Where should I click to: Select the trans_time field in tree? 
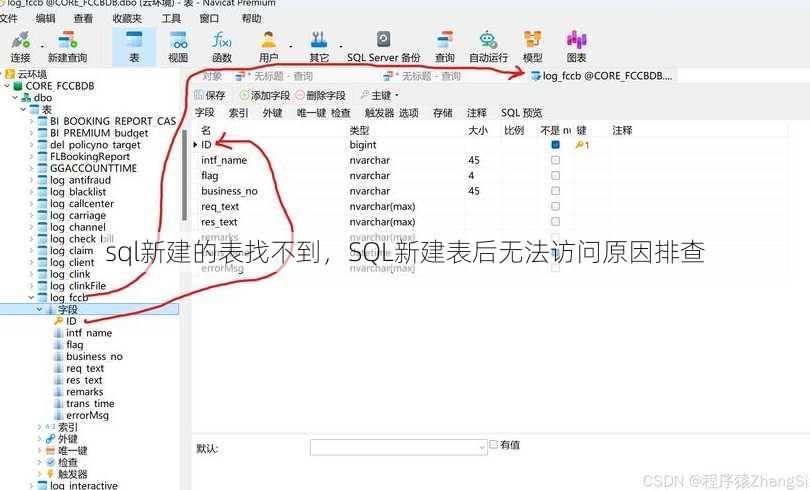[90, 404]
